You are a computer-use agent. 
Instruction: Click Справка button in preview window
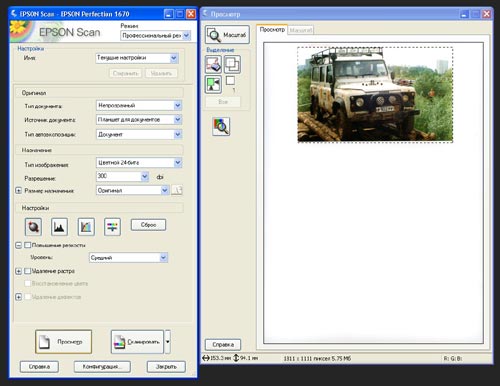223,345
